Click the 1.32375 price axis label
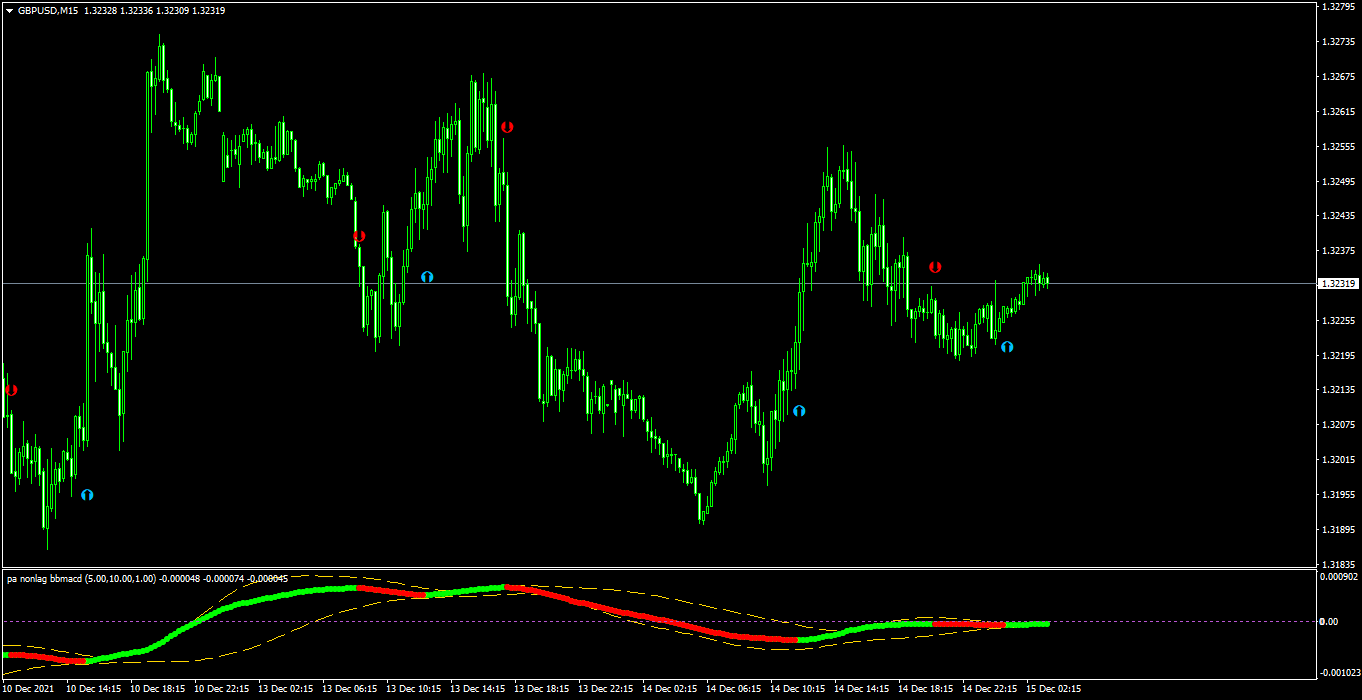 [1337, 251]
